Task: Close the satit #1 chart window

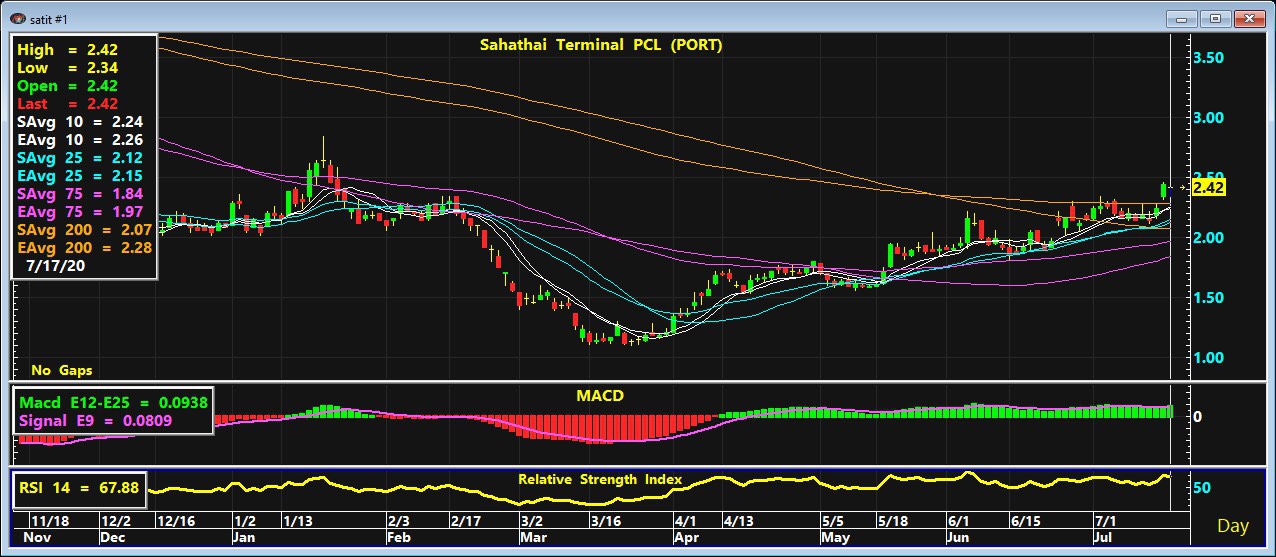Action: [x=1249, y=18]
